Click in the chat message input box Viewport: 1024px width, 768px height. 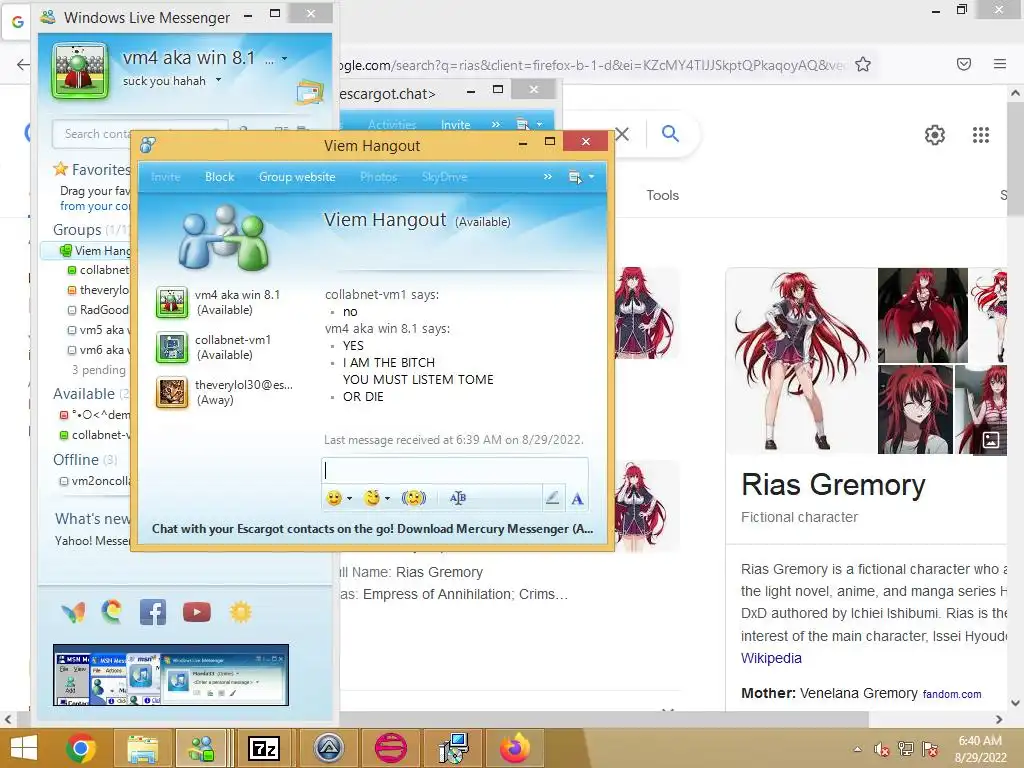[x=455, y=470]
